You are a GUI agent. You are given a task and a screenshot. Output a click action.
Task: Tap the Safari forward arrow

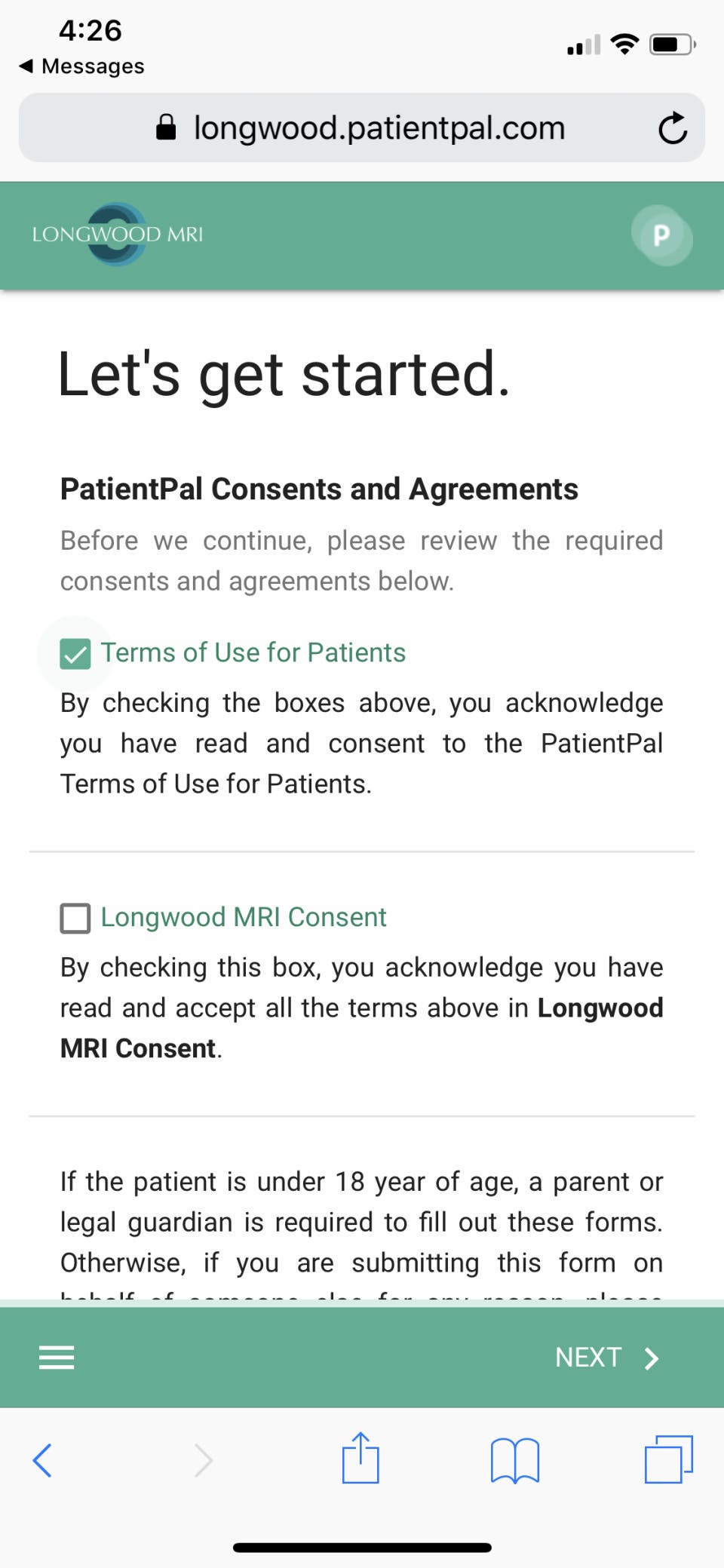pyautogui.click(x=204, y=1461)
